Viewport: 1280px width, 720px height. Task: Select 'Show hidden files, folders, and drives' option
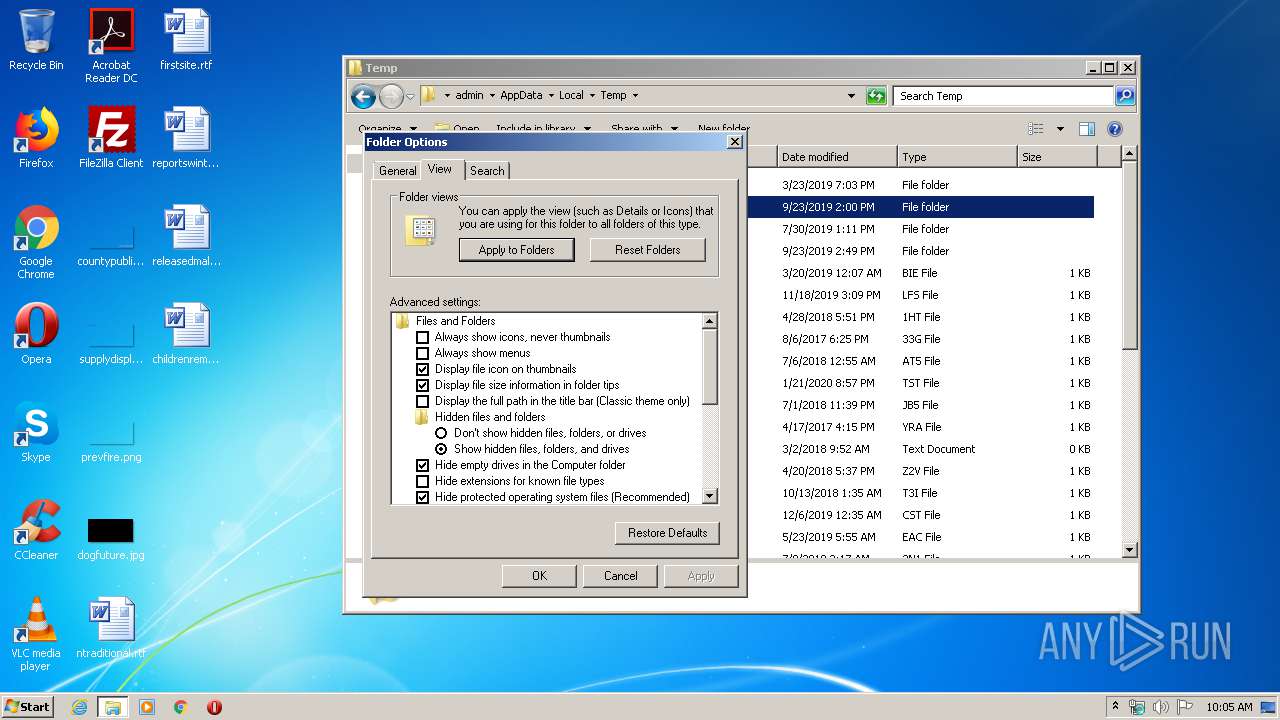tap(441, 449)
